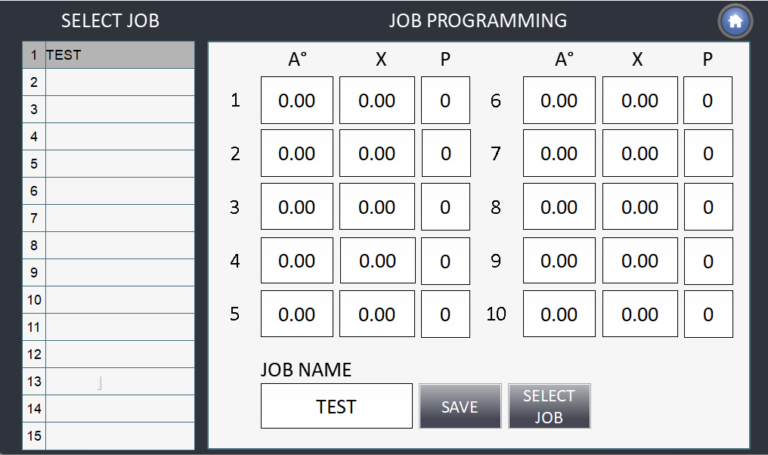This screenshot has height=455, width=768.
Task: Edit step 1 X value field
Action: tap(377, 100)
